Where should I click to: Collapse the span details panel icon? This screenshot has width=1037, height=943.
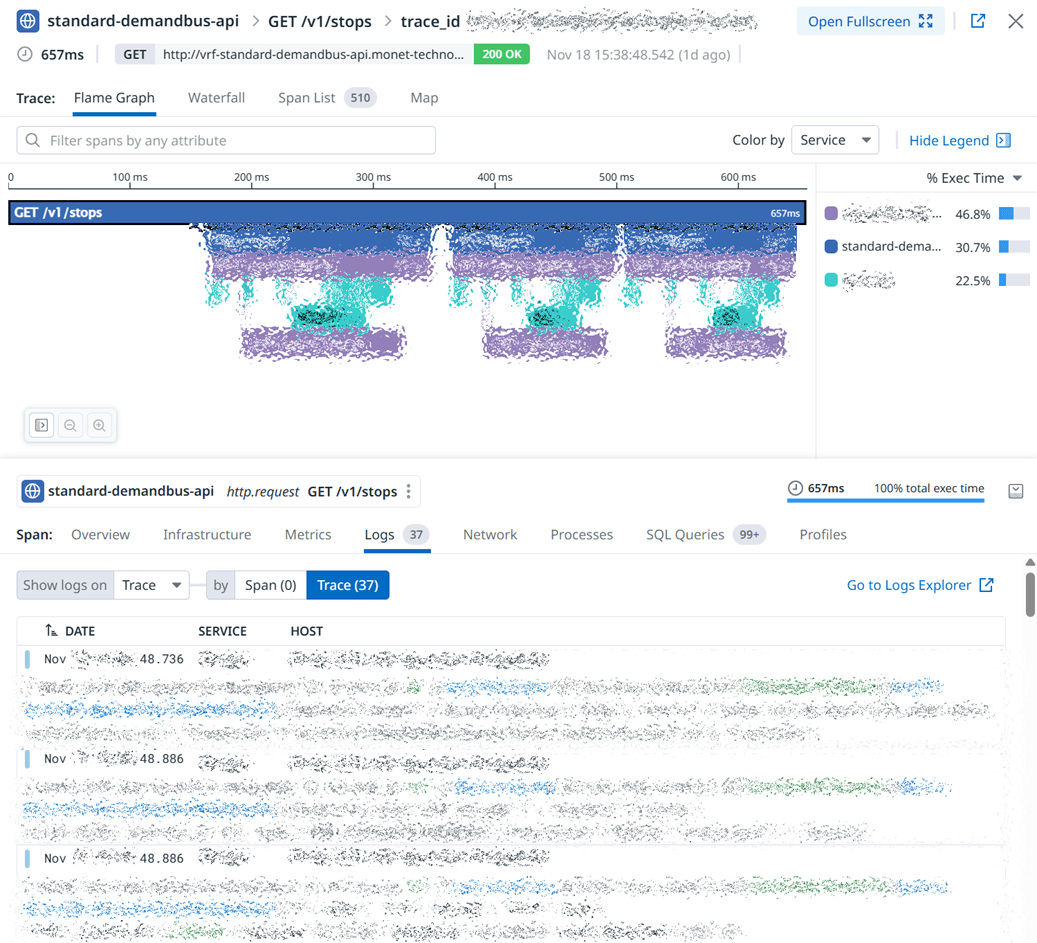pos(1015,491)
